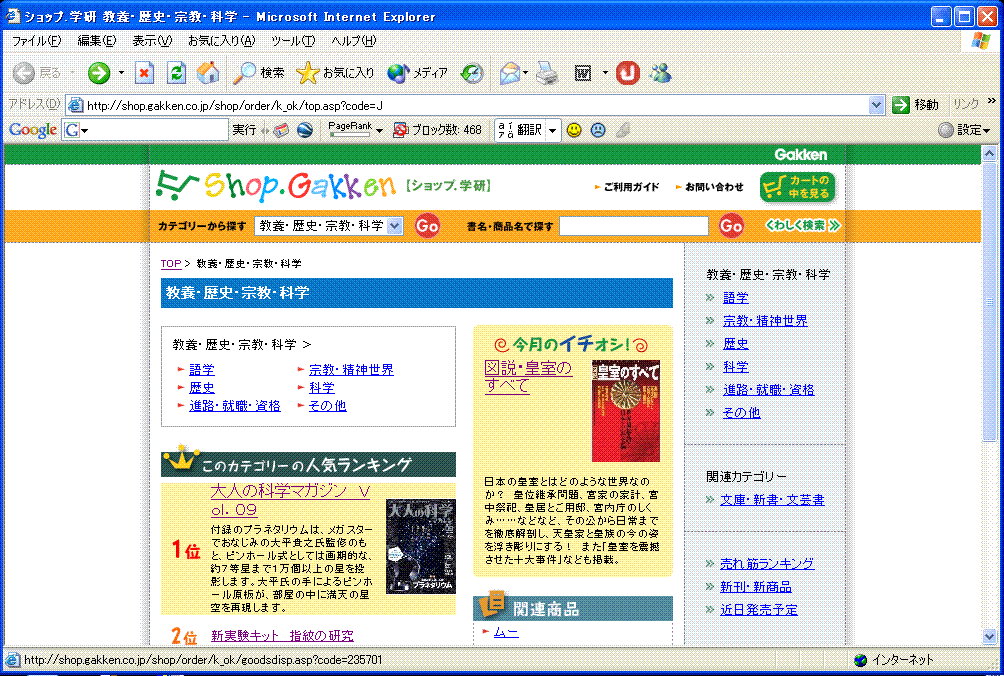The width and height of the screenshot is (1004, 676).
Task: Click the 宗教・精神世界 sidebar link
Action: 765,321
